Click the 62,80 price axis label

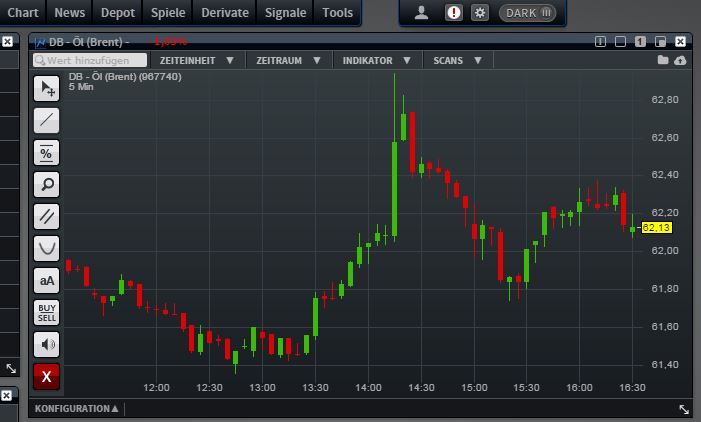(665, 99)
